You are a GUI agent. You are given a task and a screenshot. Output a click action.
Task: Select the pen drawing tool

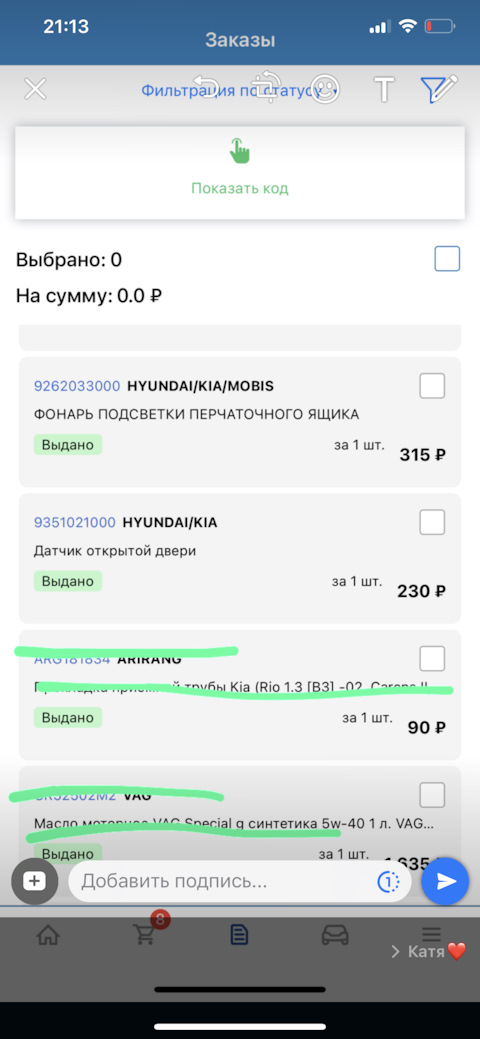click(439, 89)
